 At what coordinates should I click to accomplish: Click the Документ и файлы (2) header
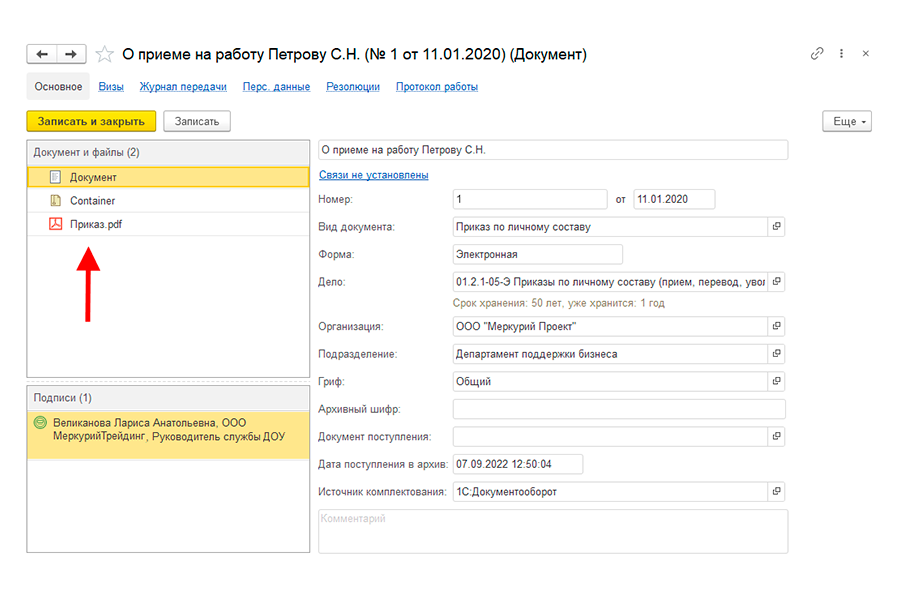(x=168, y=153)
